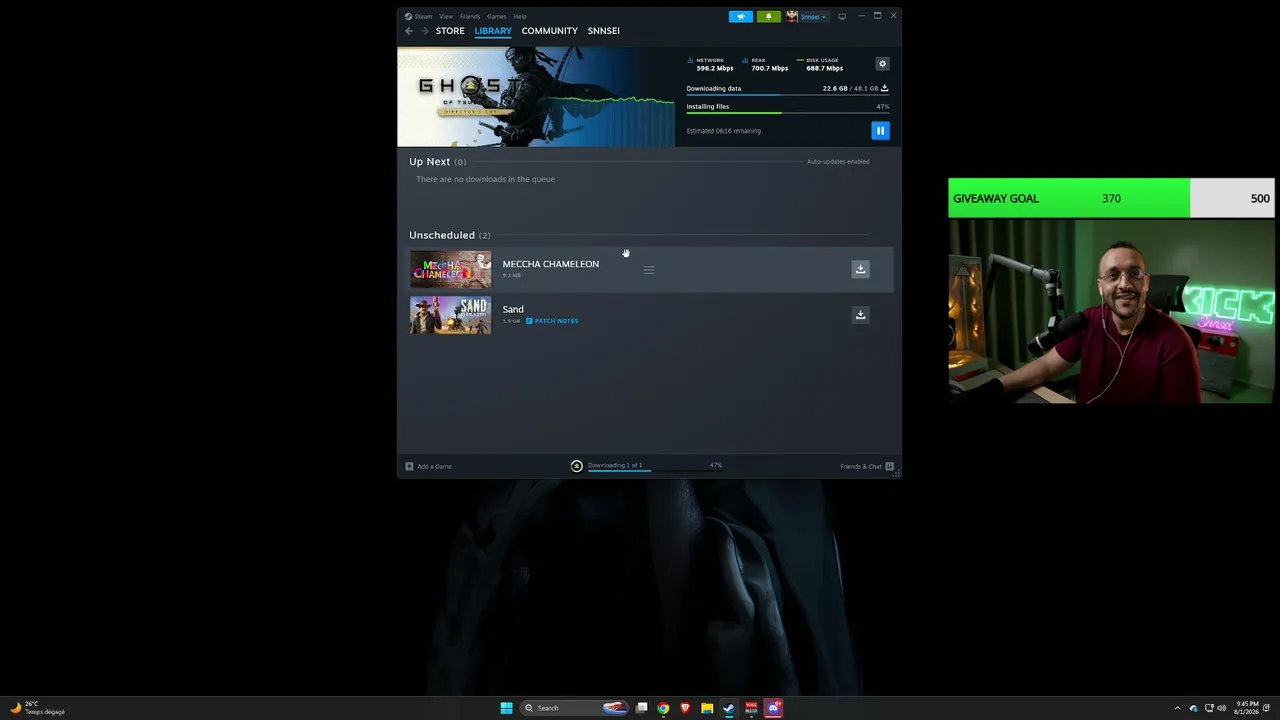Open Brave browser from the taskbar
Image resolution: width=1280 pixels, height=720 pixels.
point(685,708)
